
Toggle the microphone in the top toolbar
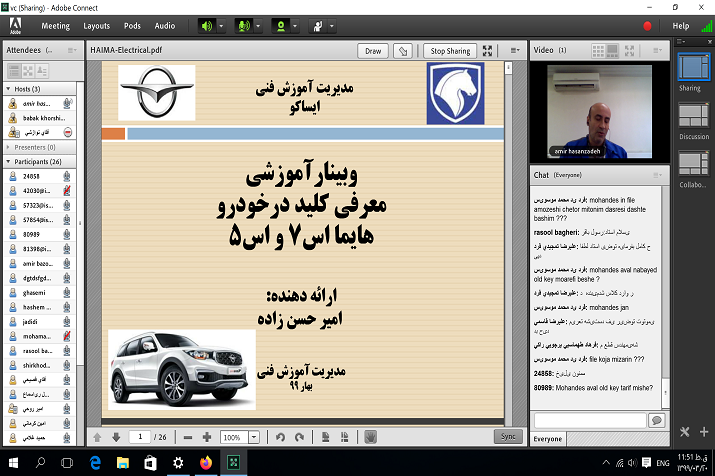243,25
